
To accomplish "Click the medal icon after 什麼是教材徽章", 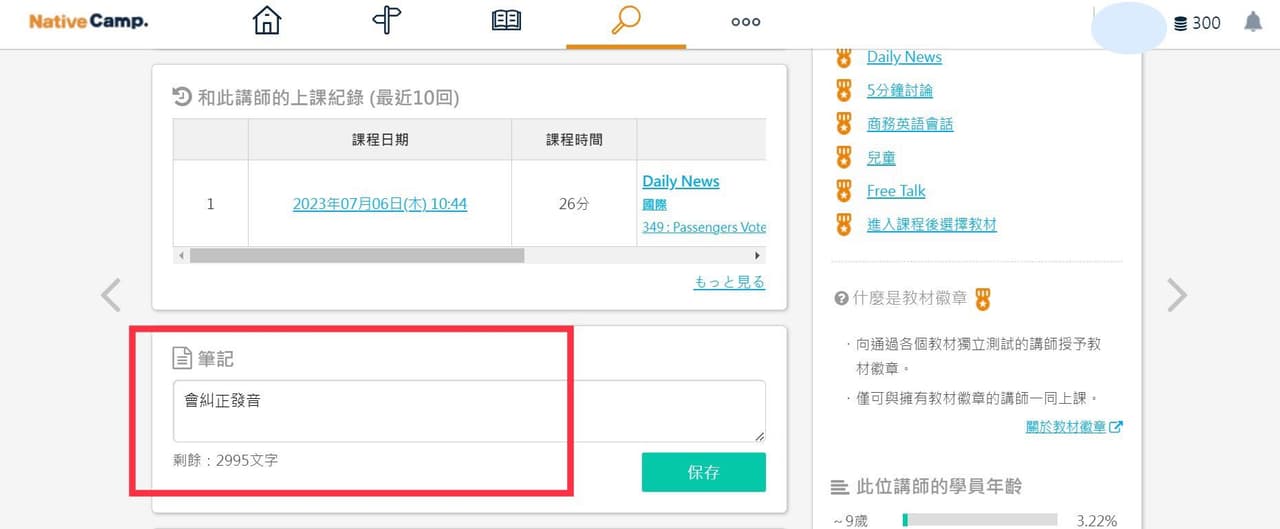I will (983, 299).
